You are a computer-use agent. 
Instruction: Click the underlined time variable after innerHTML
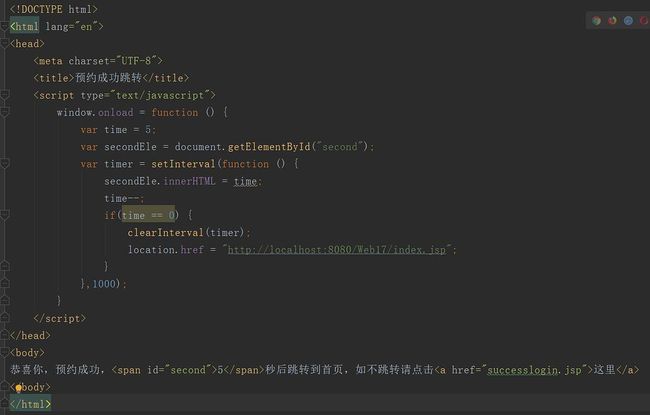(245, 182)
